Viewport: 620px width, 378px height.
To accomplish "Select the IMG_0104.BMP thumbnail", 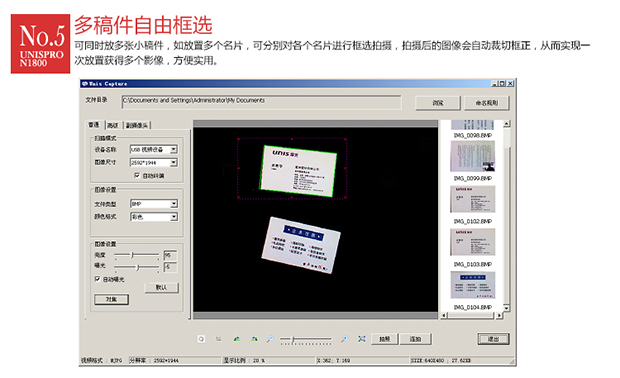I will pos(473,285).
